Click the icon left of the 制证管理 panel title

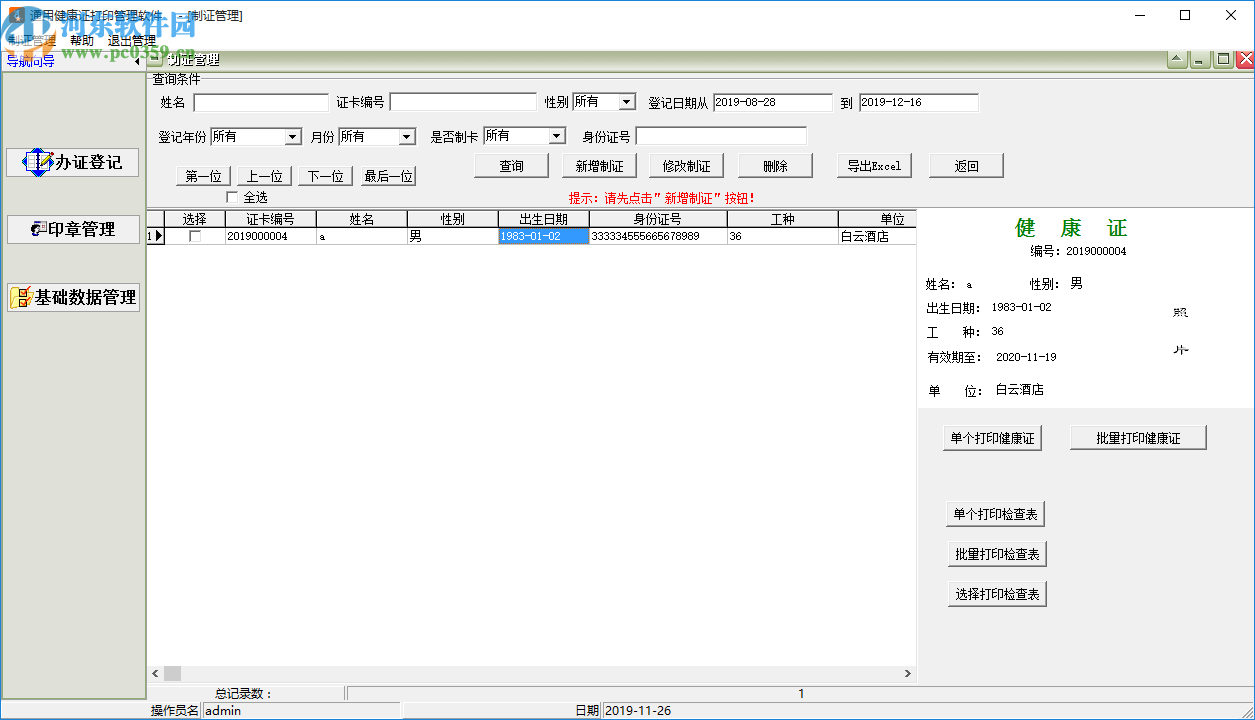coord(156,59)
